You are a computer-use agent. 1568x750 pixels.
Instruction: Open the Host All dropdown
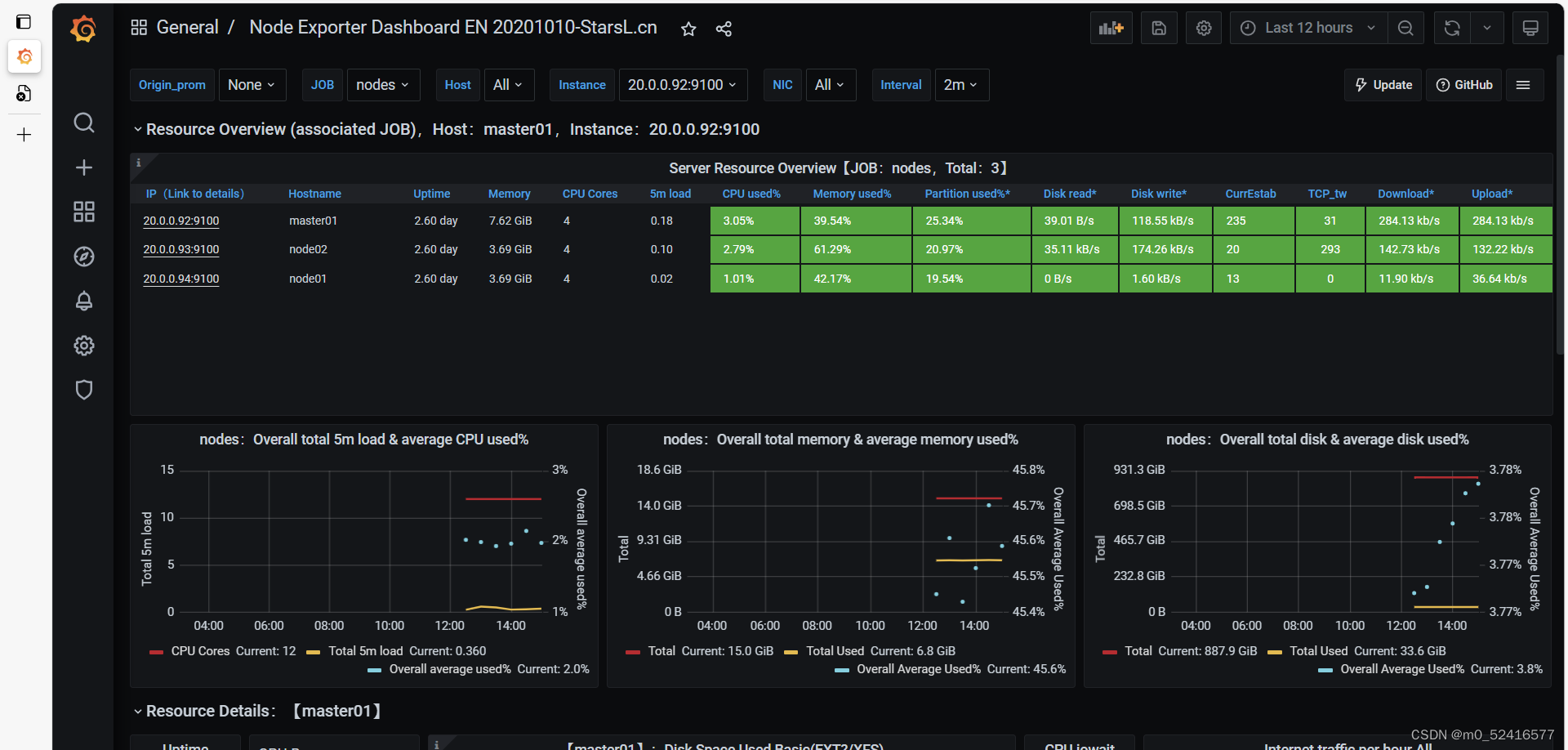coord(509,85)
